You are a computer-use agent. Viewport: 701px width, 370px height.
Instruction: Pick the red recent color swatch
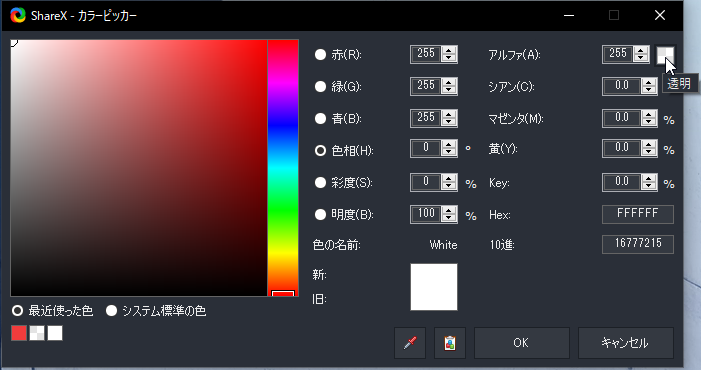19,333
